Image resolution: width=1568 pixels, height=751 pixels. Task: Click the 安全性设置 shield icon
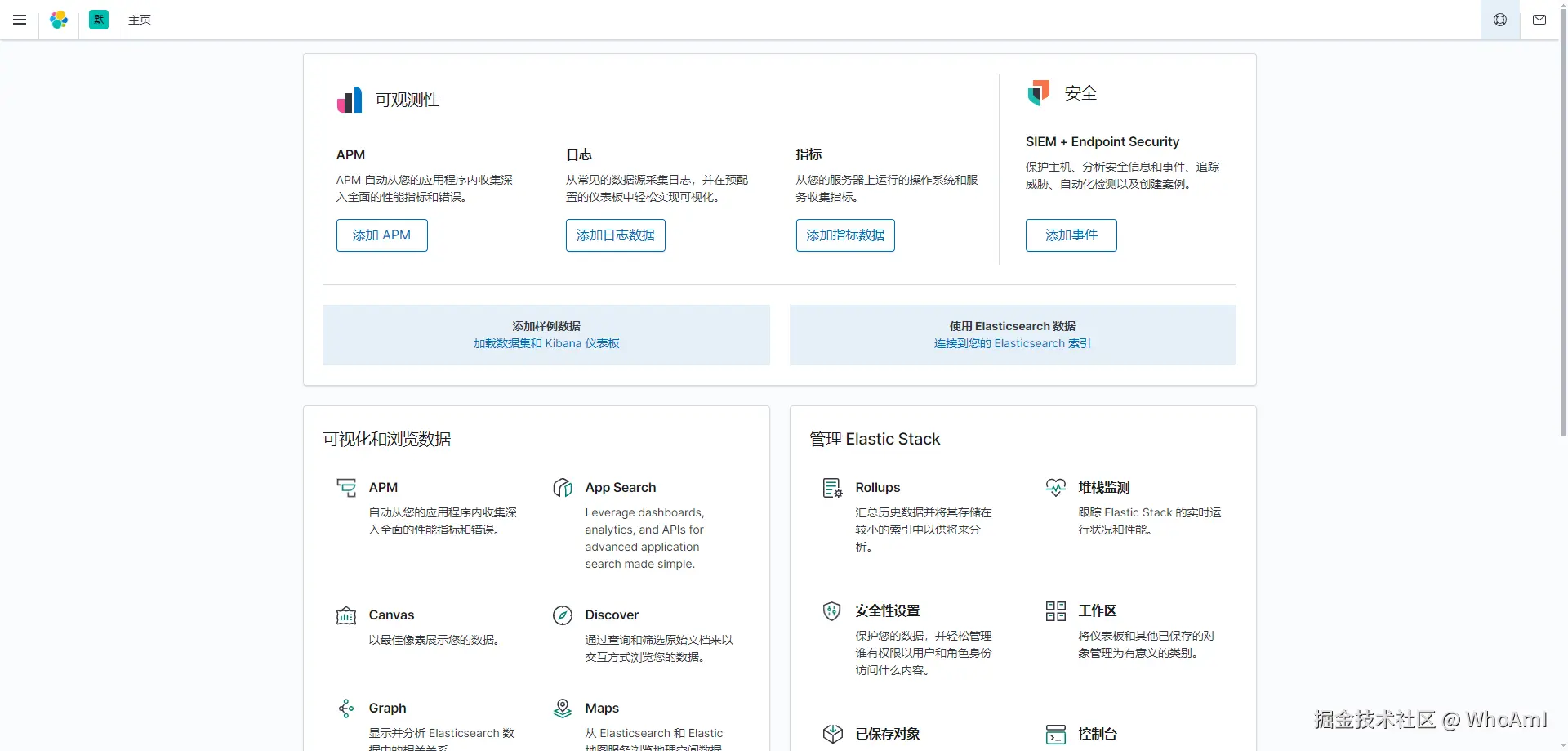pos(832,611)
